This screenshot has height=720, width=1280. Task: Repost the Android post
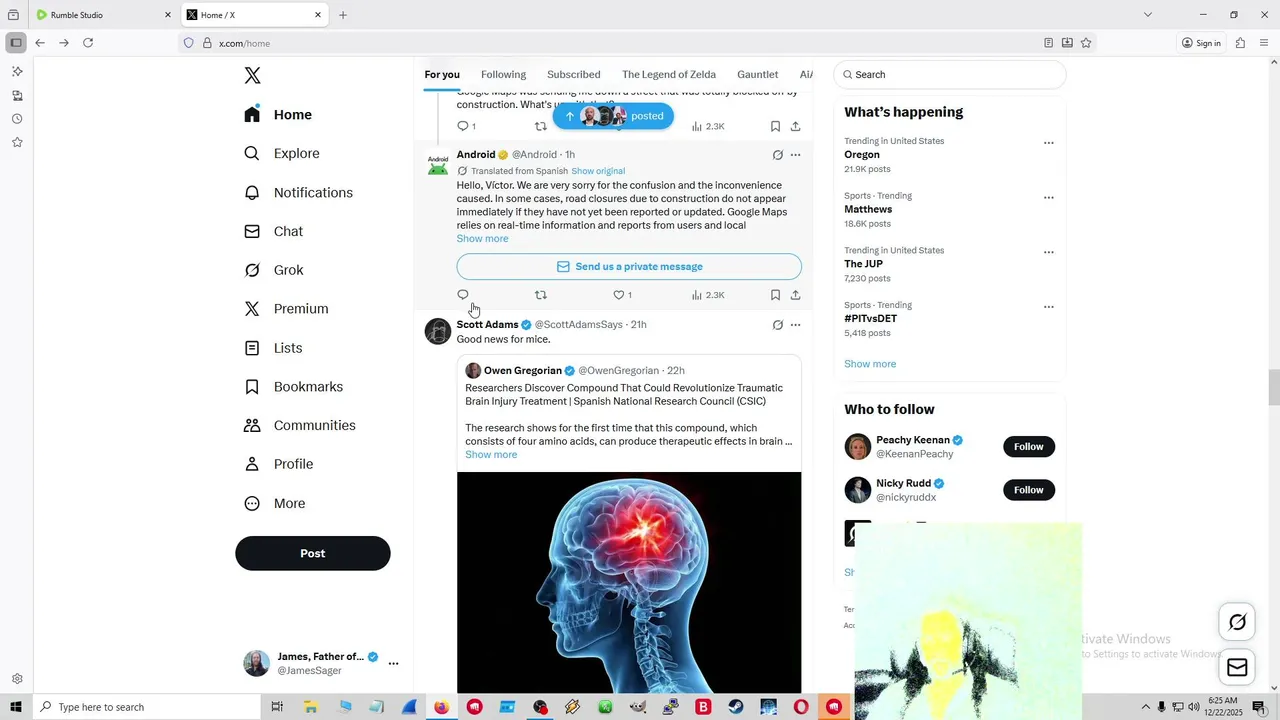point(541,295)
